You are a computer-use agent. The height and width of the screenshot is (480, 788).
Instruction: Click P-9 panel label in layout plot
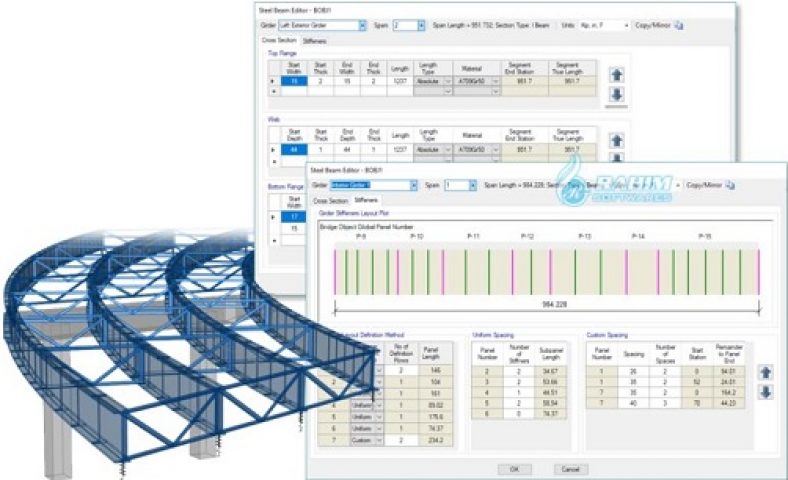[361, 236]
